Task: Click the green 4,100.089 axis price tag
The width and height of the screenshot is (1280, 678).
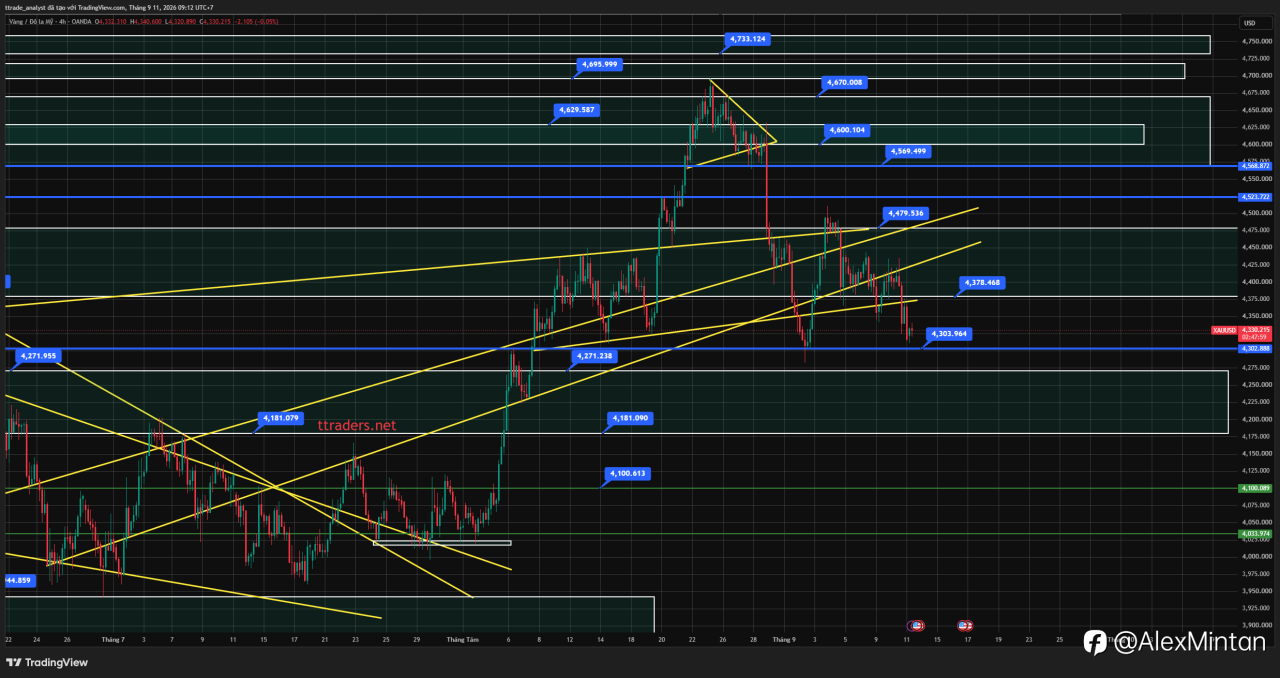Action: coord(1254,488)
